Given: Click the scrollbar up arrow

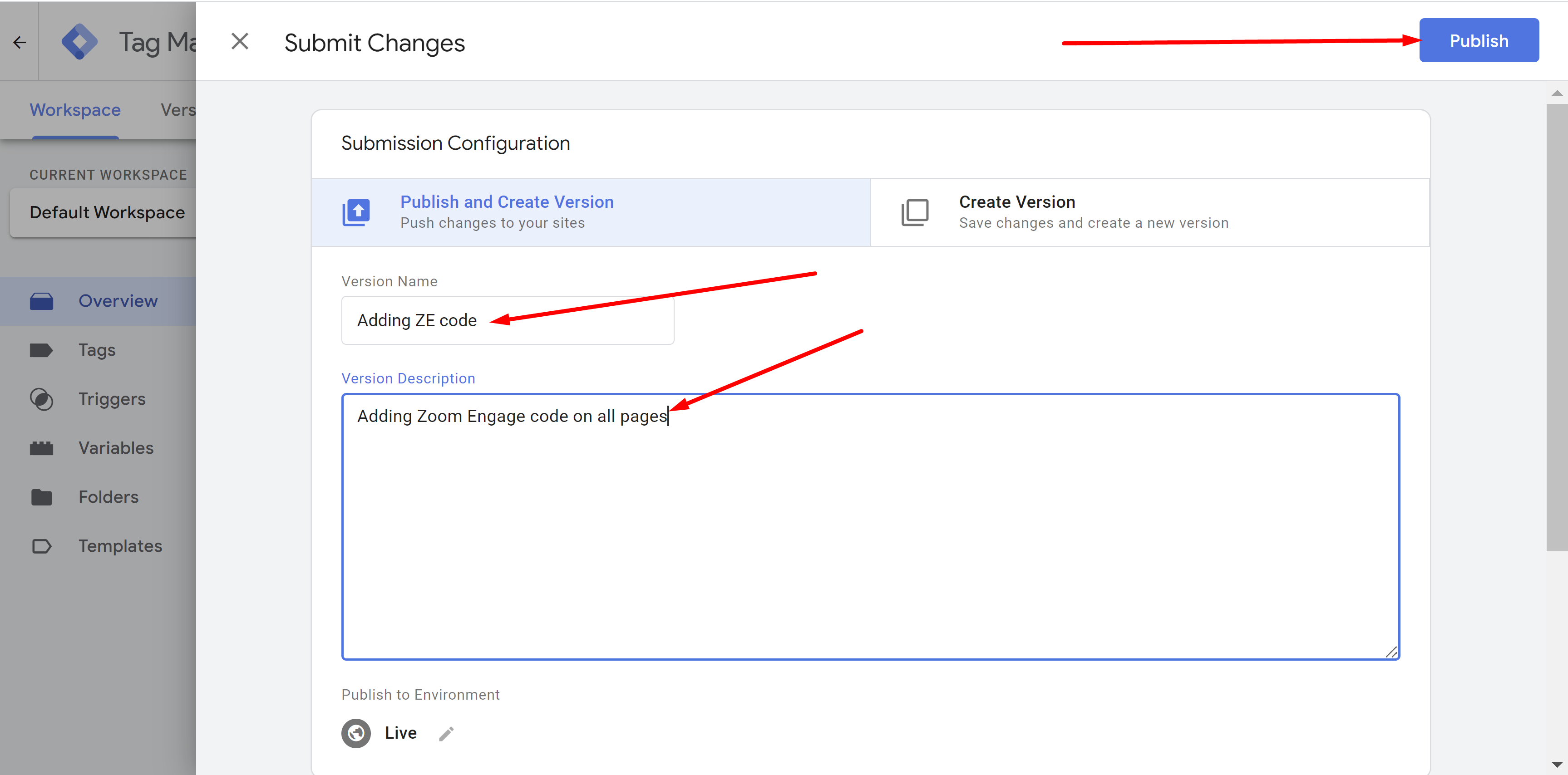Looking at the screenshot, I should point(1557,93).
